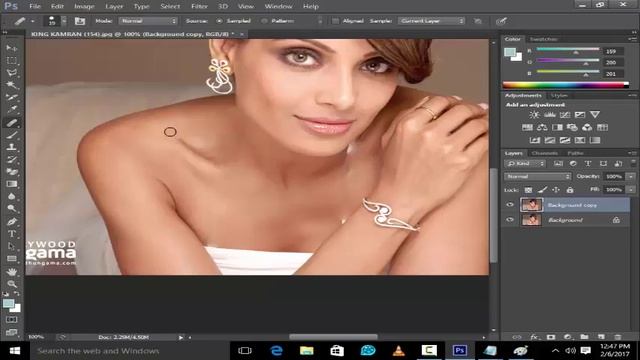Open the Sample Current Layer dropdown

pyautogui.click(x=431, y=21)
